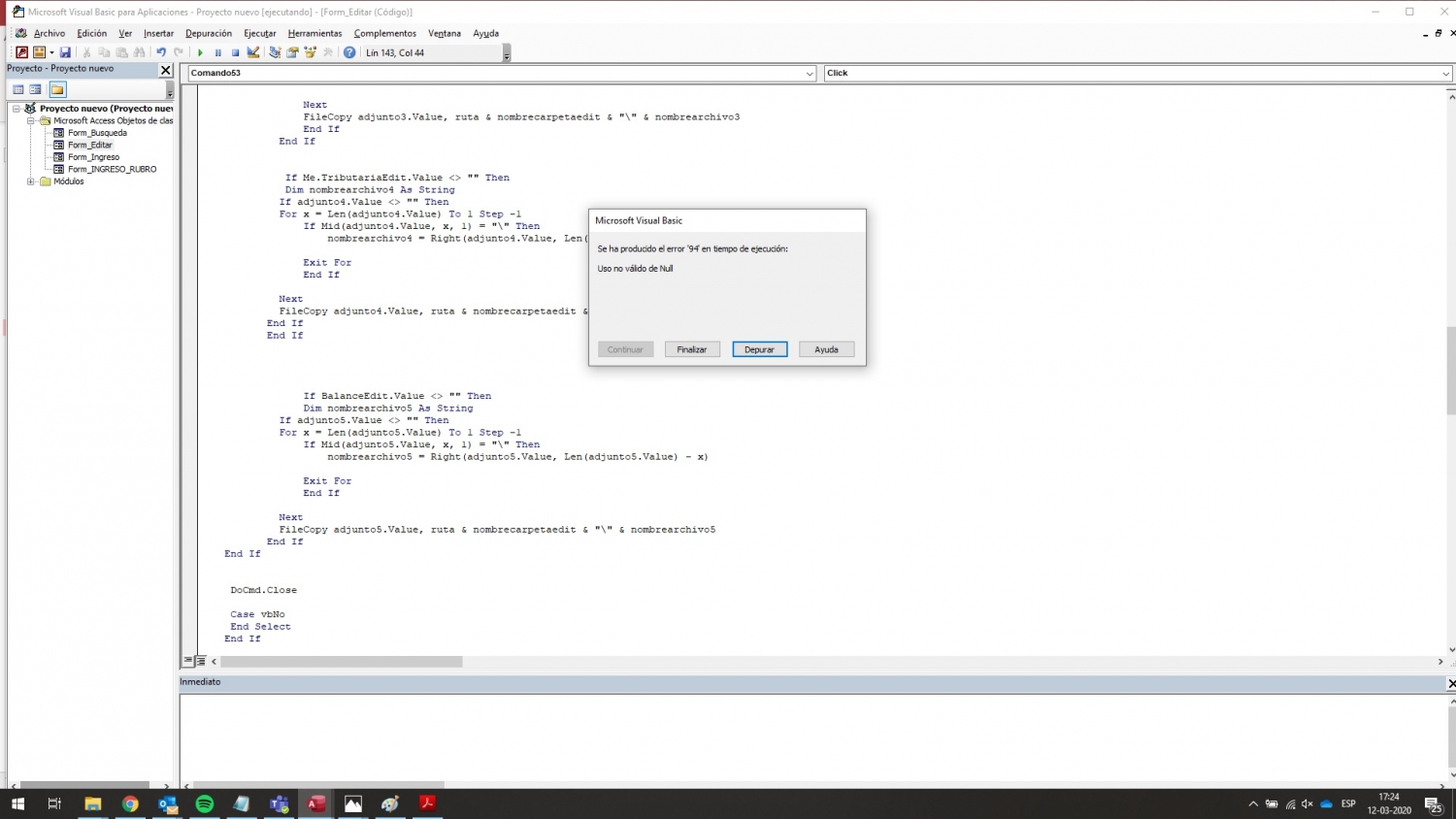The height and width of the screenshot is (819, 1456).
Task: Click View Code icon in Project panel
Action: point(17,89)
